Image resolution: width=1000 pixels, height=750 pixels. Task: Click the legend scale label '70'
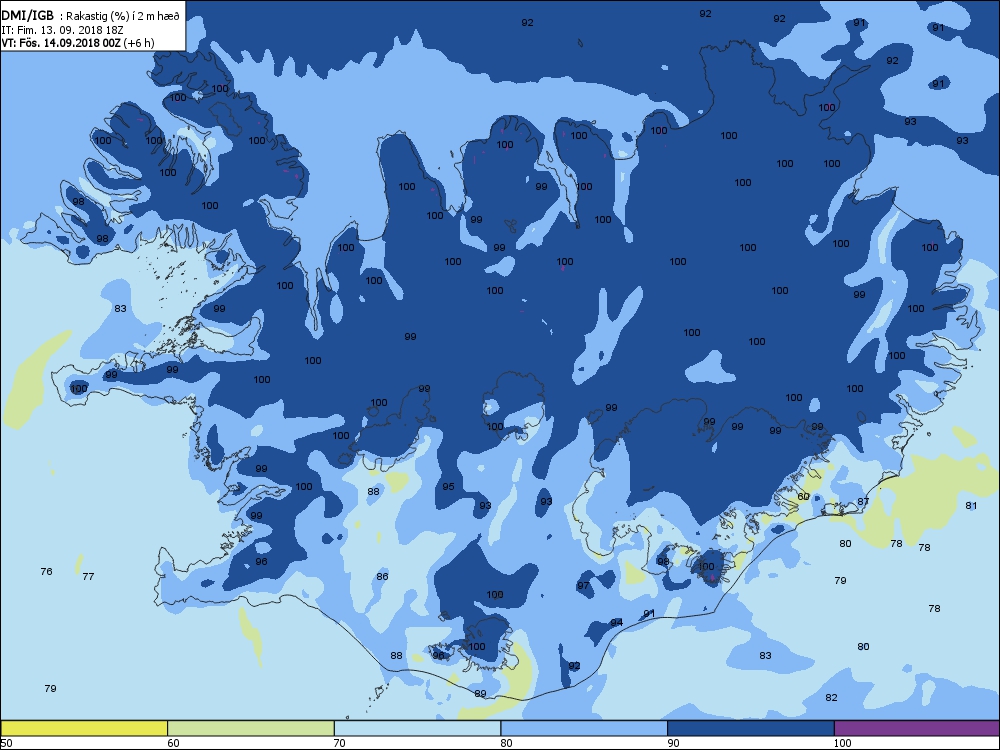point(339,743)
